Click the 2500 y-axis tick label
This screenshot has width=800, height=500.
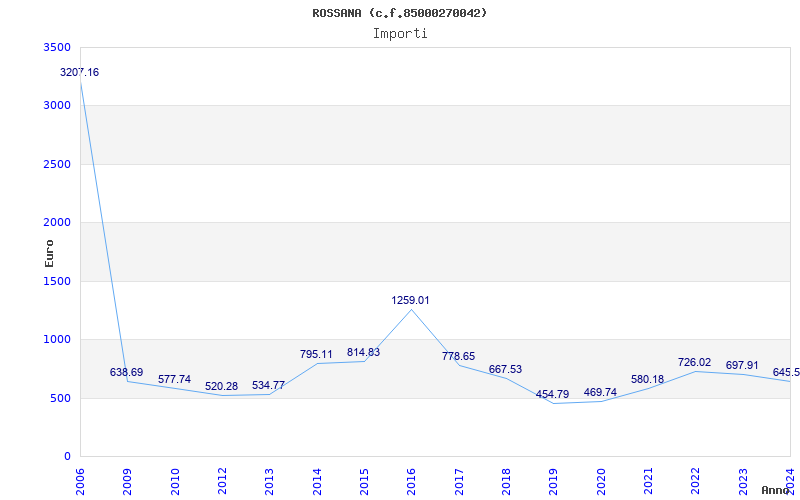[x=58, y=164]
